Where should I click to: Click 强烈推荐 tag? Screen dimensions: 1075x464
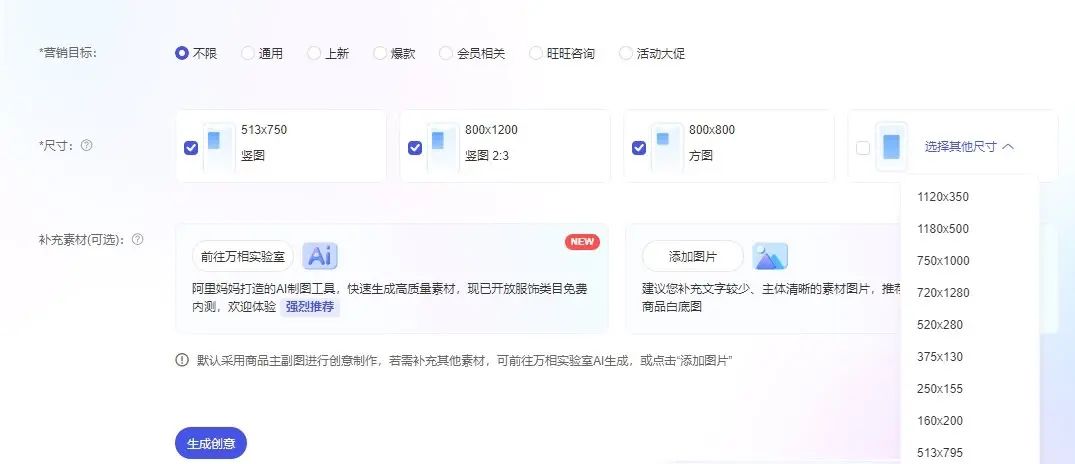click(310, 306)
